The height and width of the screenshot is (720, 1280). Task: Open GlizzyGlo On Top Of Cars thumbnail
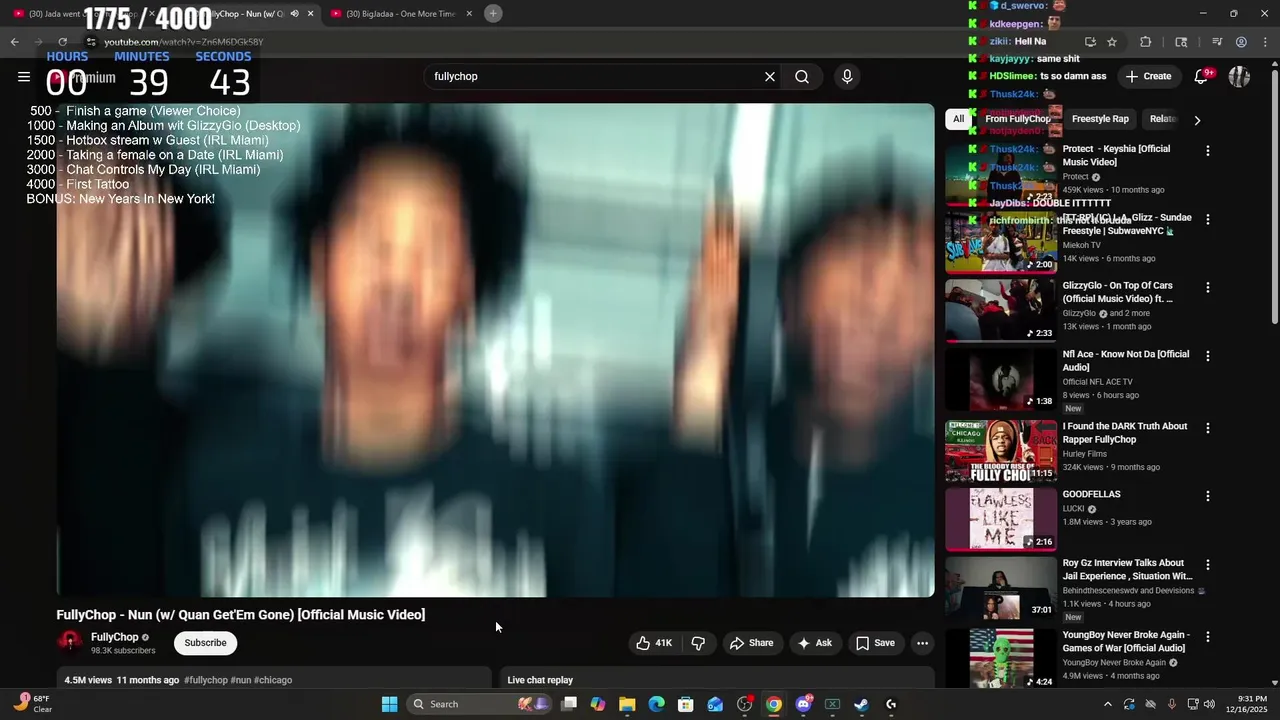tap(1001, 311)
